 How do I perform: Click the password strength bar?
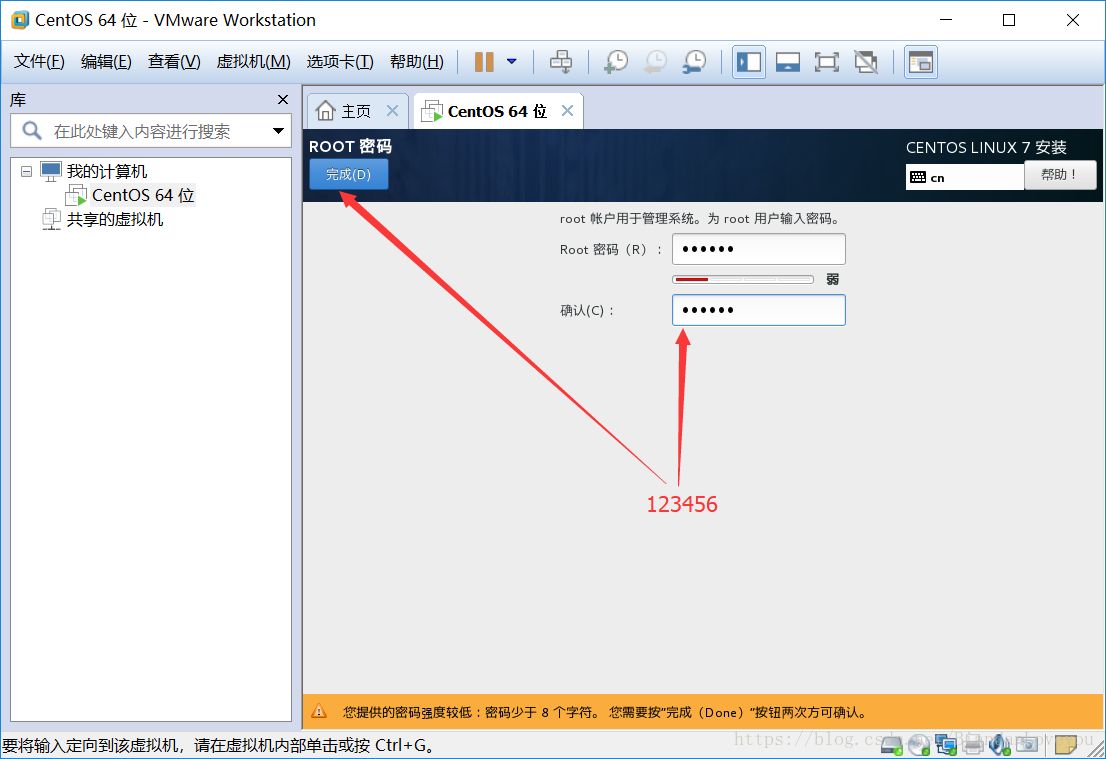[743, 279]
